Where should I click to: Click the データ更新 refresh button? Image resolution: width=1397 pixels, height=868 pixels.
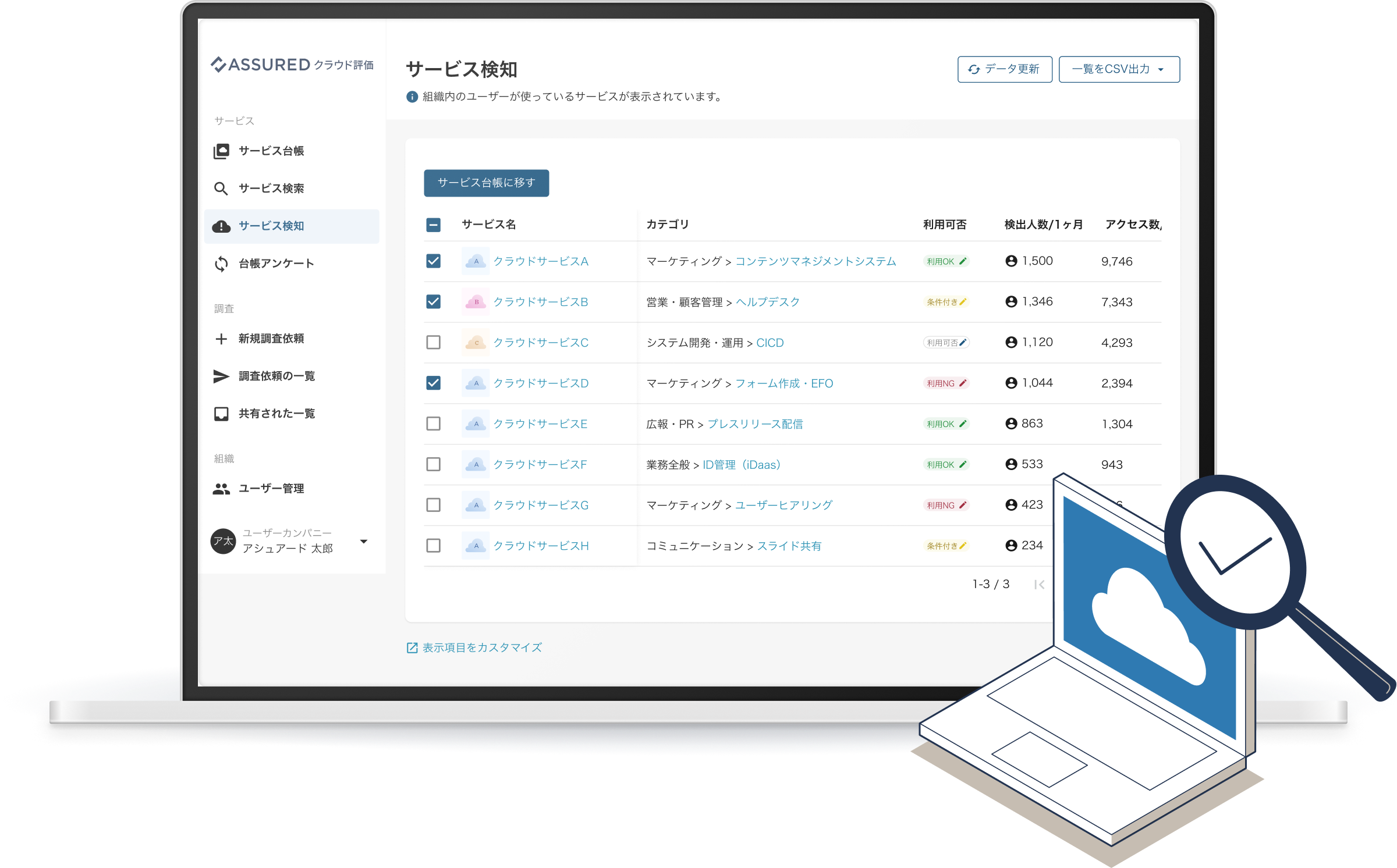click(1005, 69)
